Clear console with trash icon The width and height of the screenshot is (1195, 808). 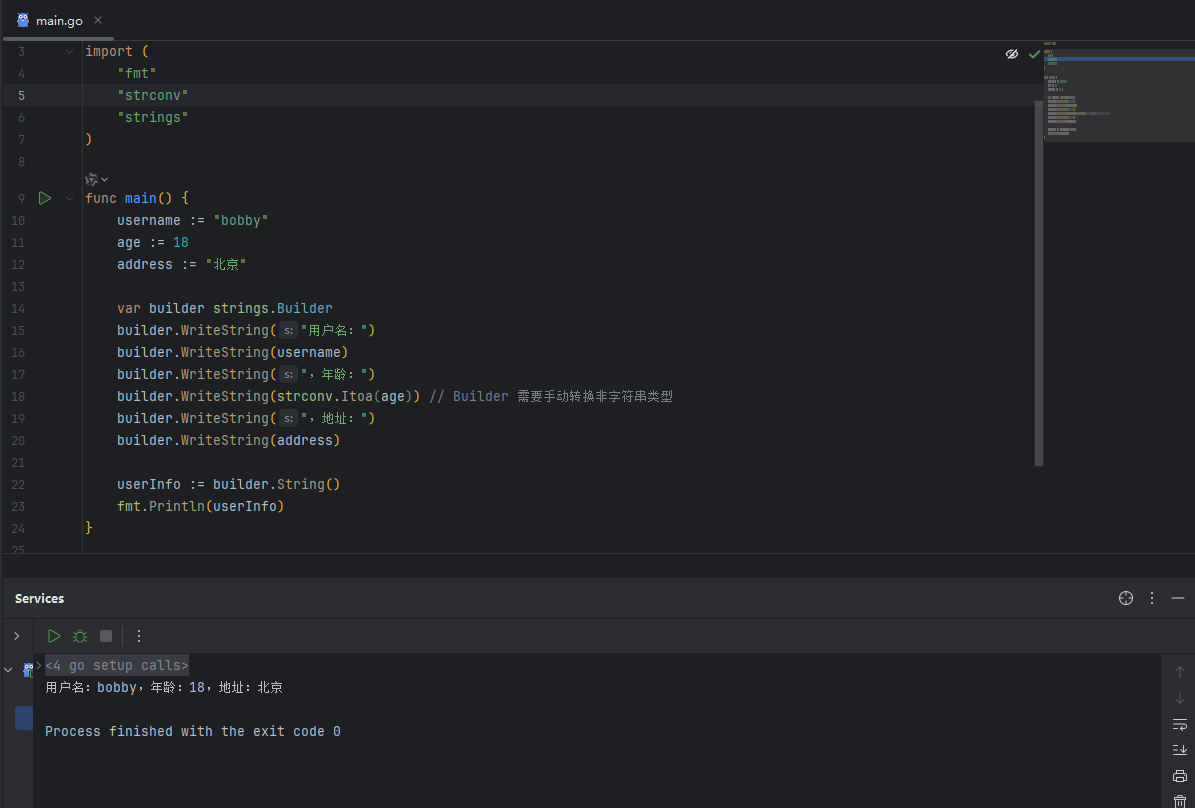[x=1180, y=800]
